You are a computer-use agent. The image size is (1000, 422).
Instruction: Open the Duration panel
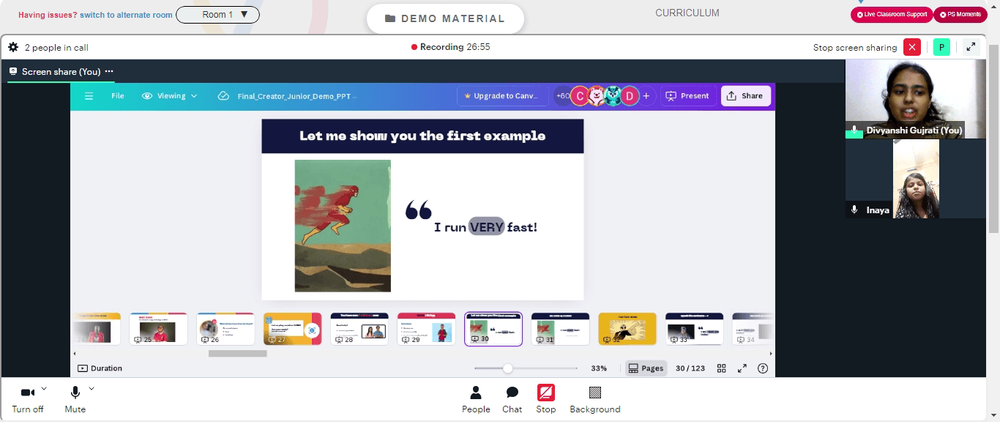pos(99,368)
